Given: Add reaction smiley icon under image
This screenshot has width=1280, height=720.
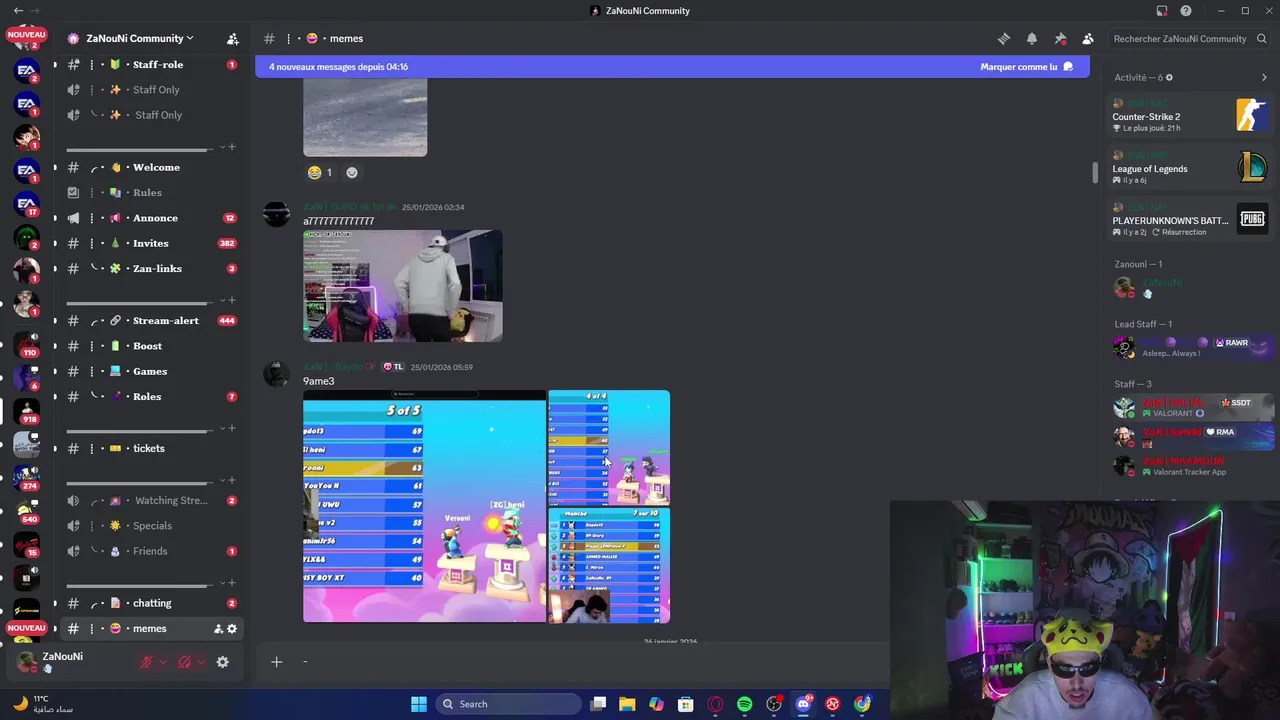Looking at the screenshot, I should (352, 172).
